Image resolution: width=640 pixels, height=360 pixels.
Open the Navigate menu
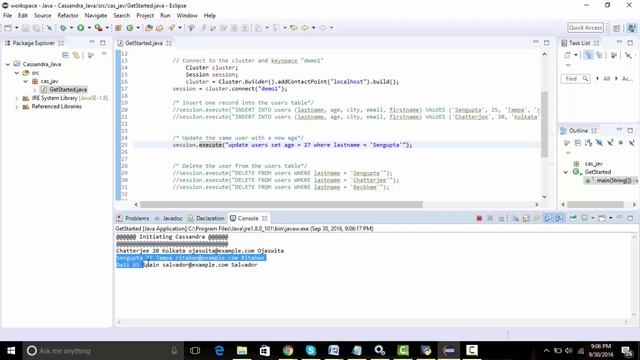click(96, 16)
